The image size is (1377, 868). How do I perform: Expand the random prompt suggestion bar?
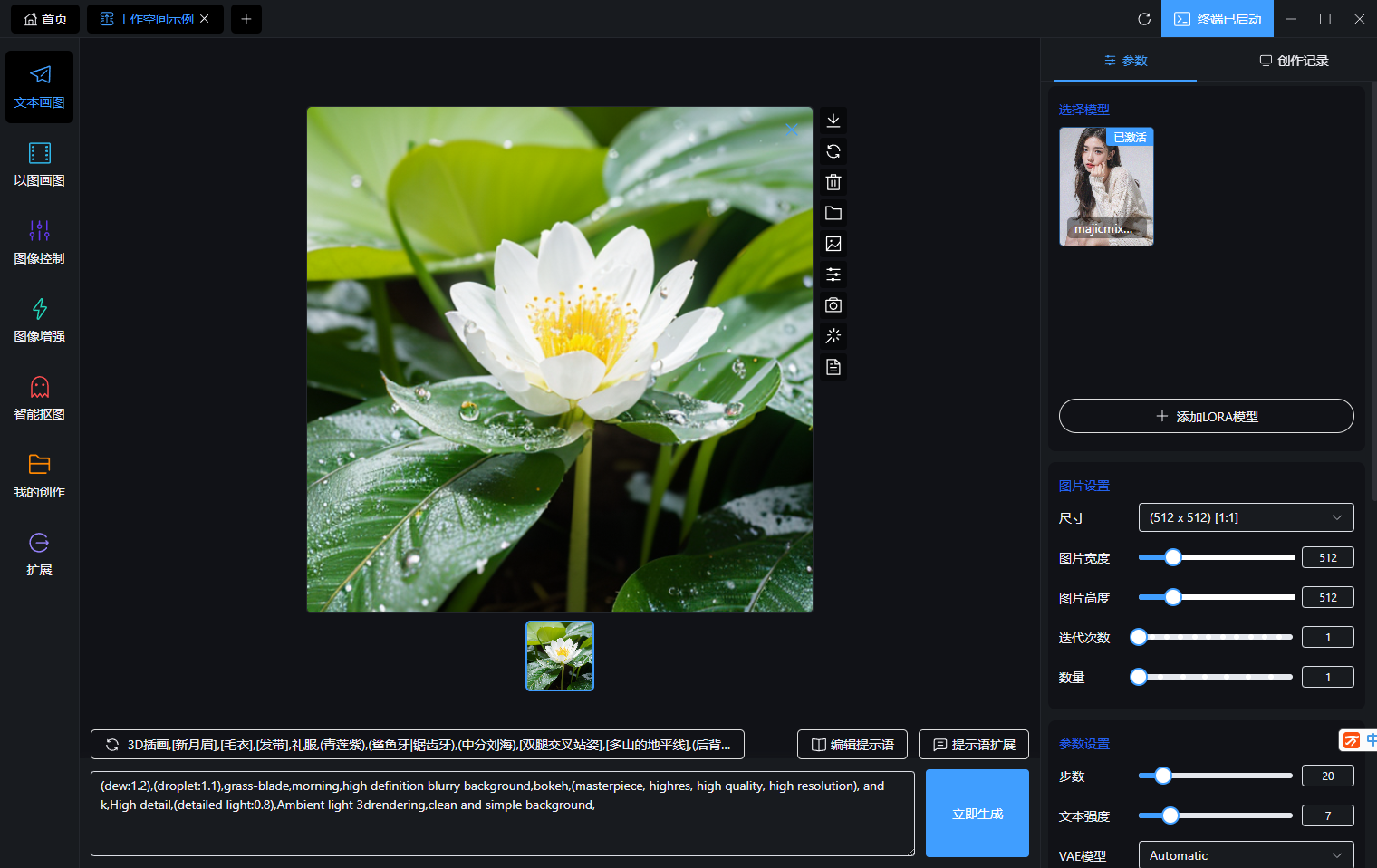(417, 745)
